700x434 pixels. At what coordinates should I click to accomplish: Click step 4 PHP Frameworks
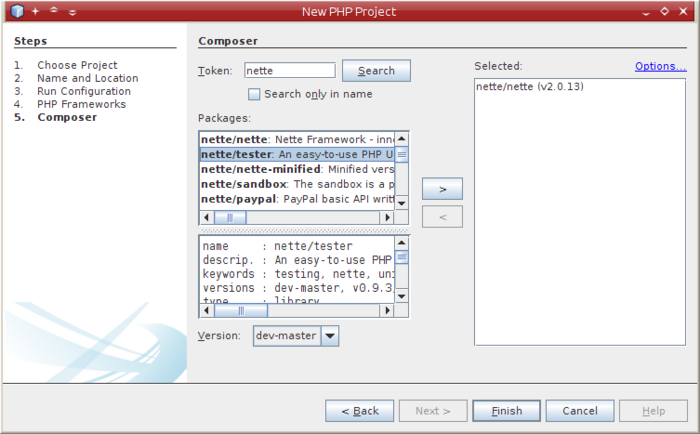pyautogui.click(x=81, y=104)
